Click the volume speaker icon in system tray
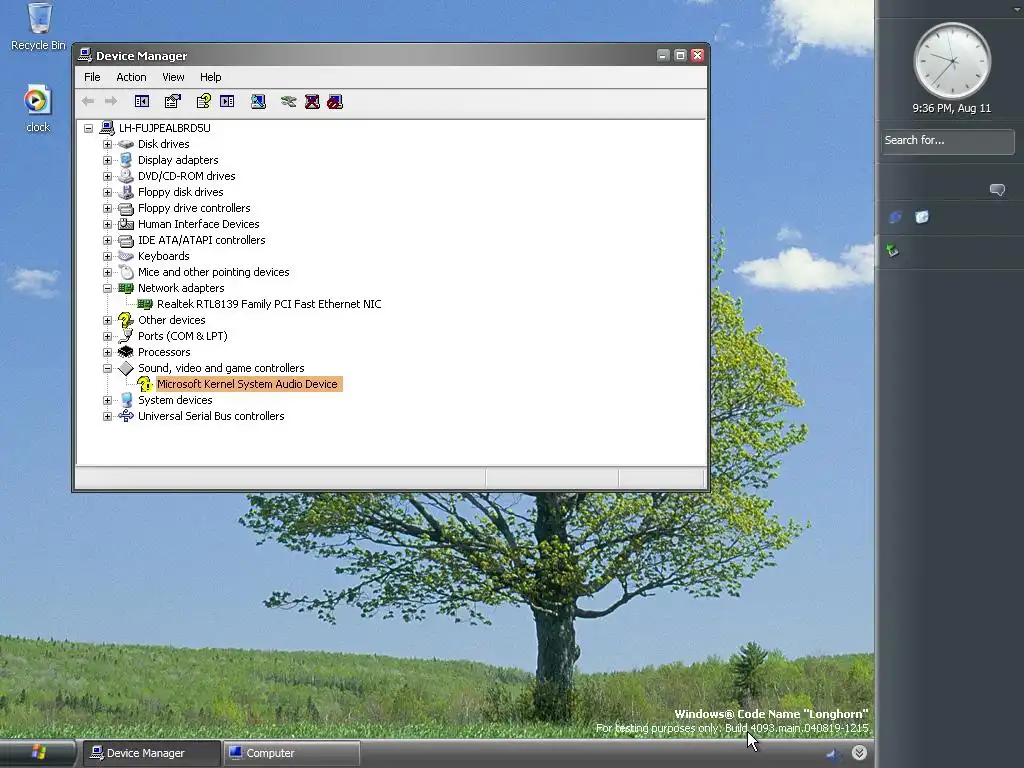The image size is (1024, 768). 833,754
